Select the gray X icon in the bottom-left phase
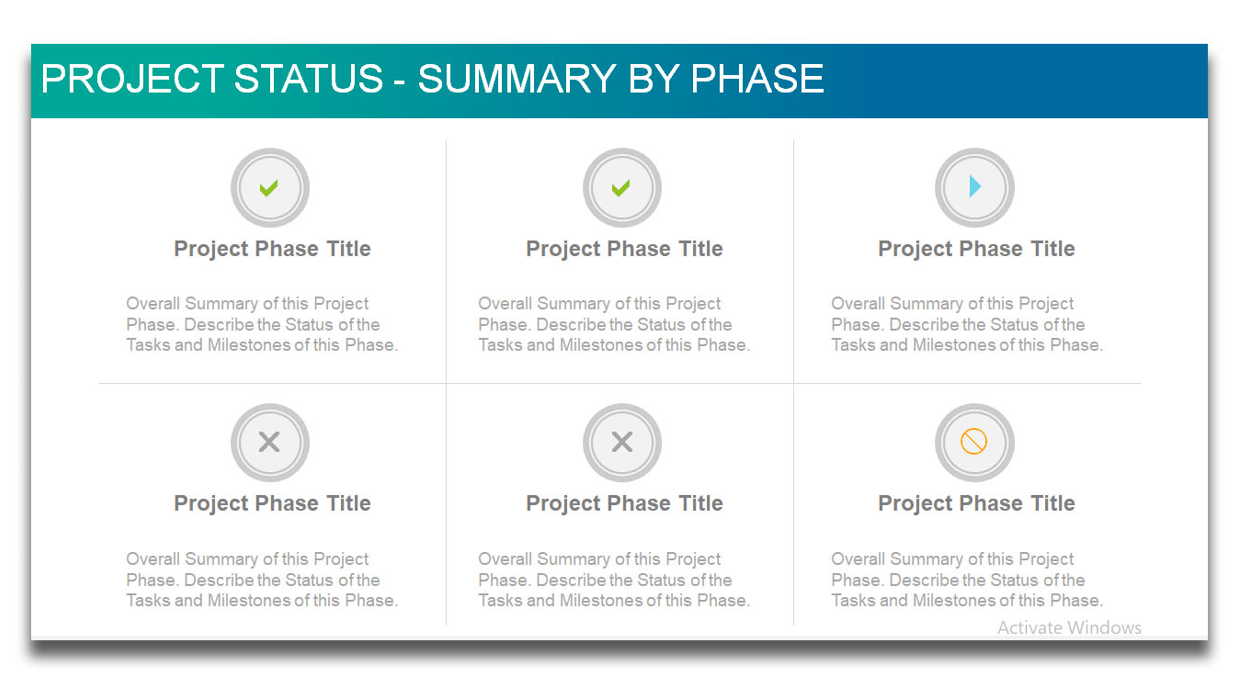 tap(269, 443)
